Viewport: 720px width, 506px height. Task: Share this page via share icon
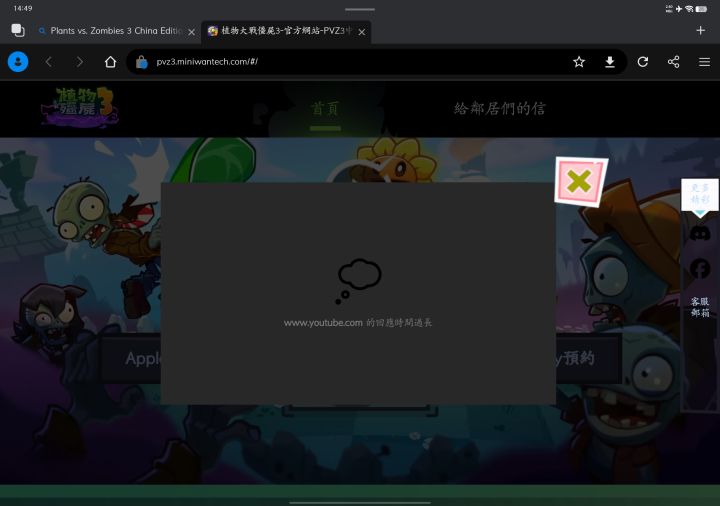tap(674, 62)
